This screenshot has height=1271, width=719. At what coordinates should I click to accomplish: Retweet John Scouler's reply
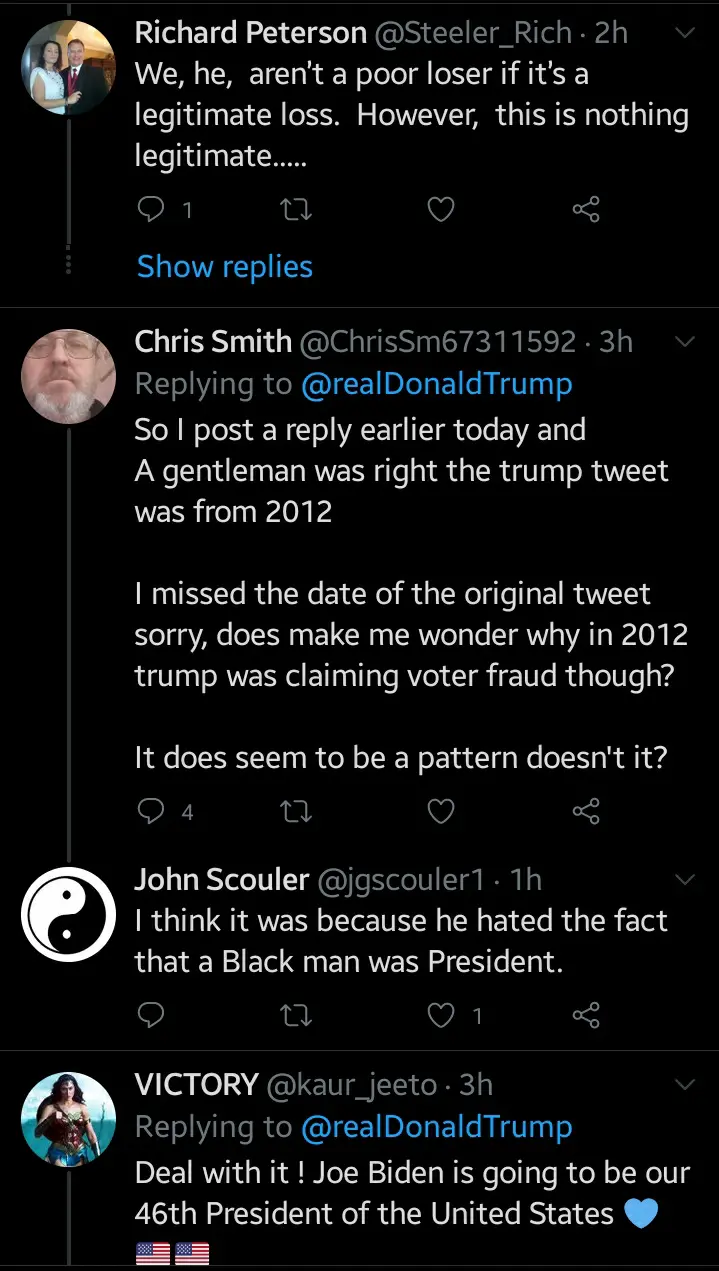pyautogui.click(x=298, y=1016)
